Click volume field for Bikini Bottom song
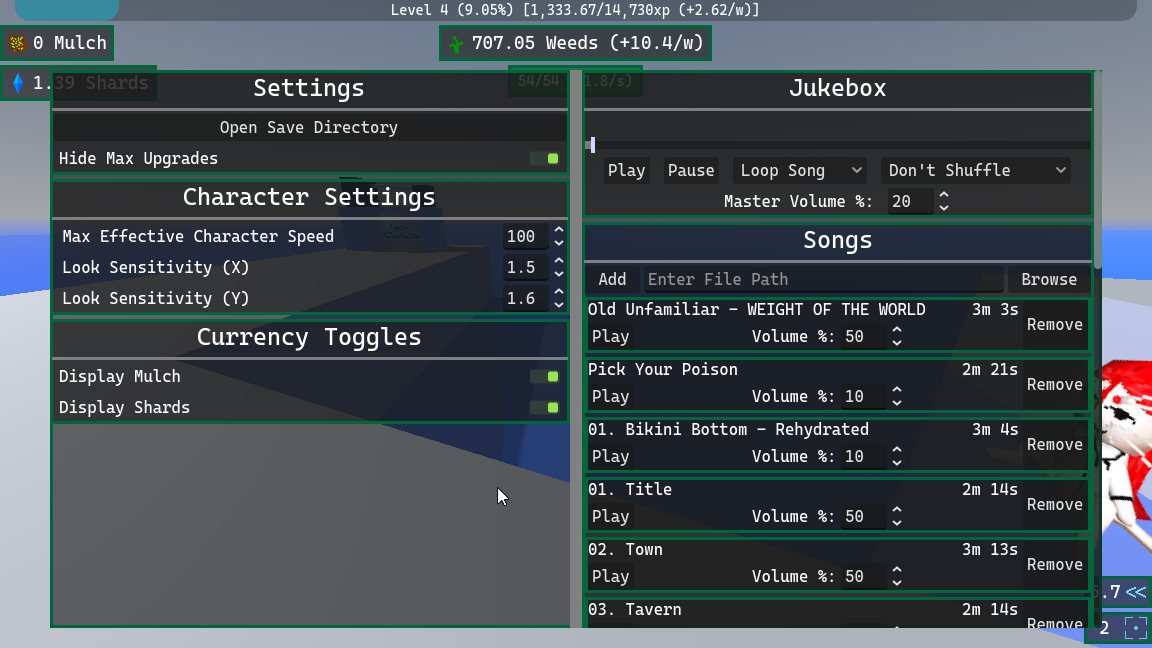Image resolution: width=1152 pixels, height=648 pixels. (863, 457)
